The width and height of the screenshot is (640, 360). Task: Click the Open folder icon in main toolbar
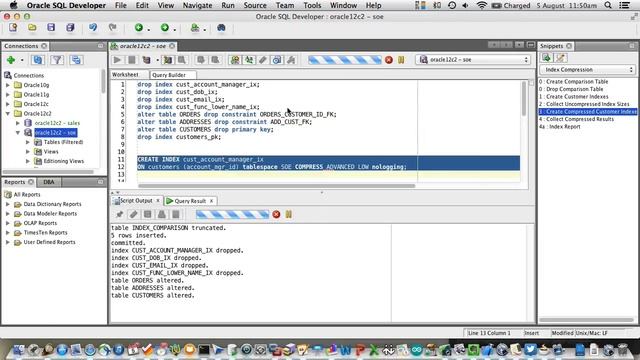point(32,27)
